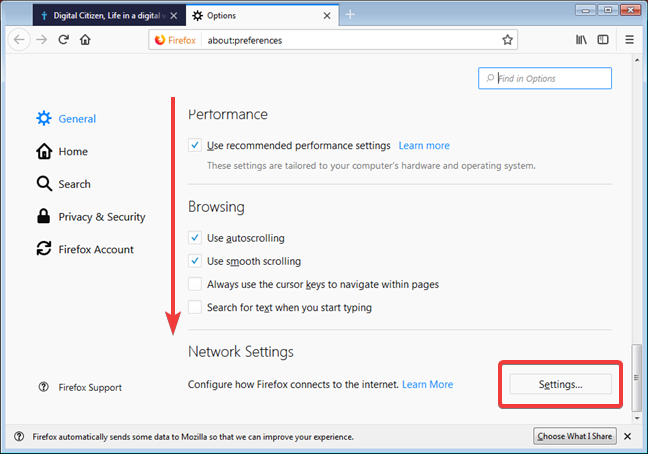Click the scrollbar down arrow
This screenshot has width=648, height=454.
(637, 418)
